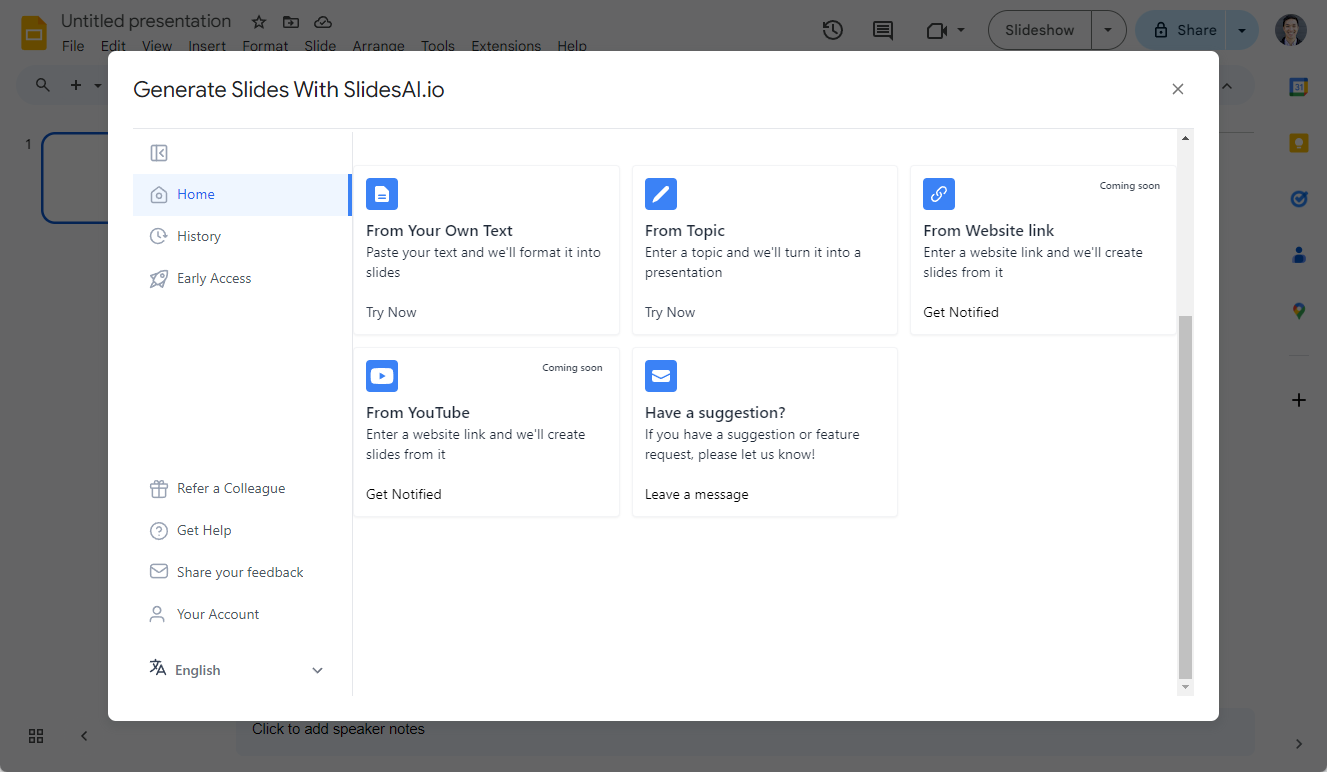Start the Slideshow button

coord(1040,30)
